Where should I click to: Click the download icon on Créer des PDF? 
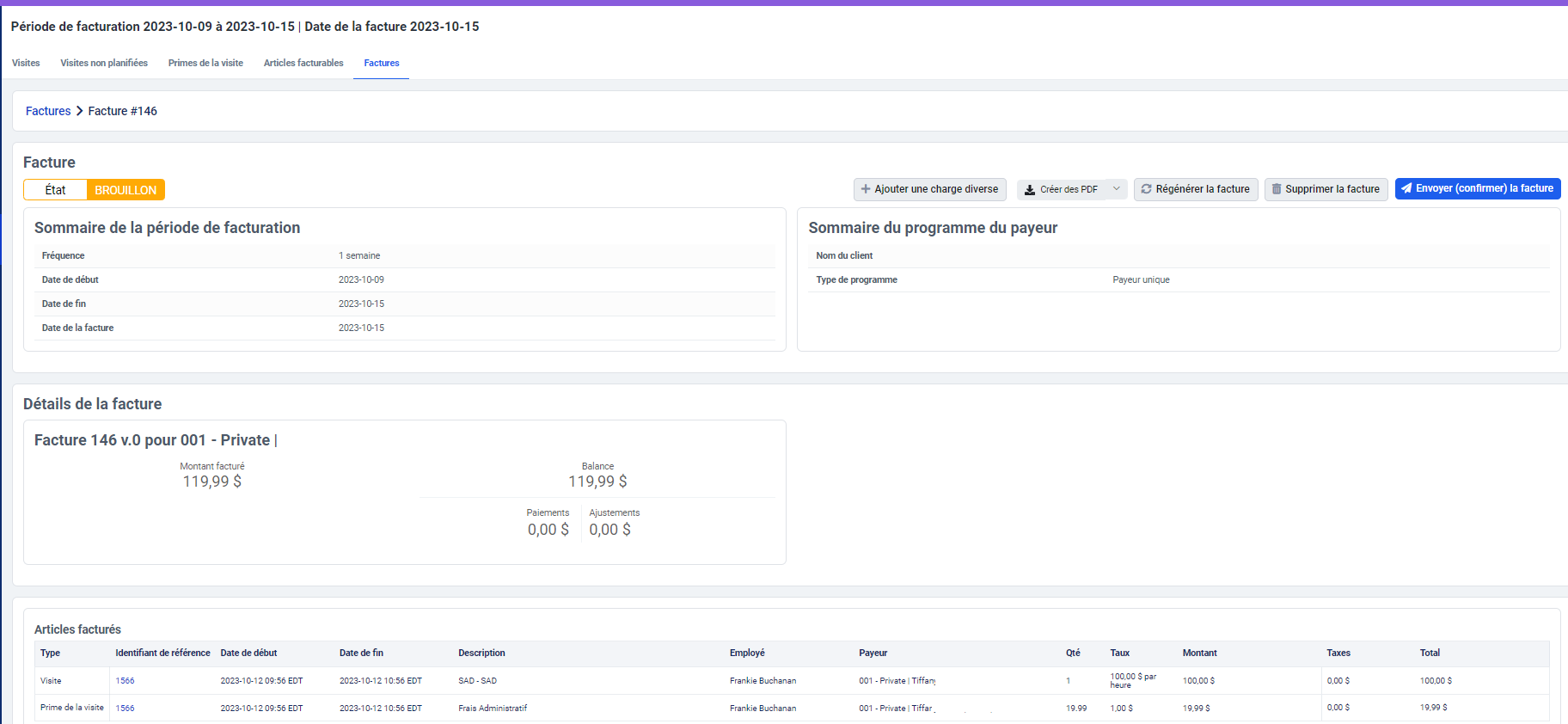point(1029,190)
